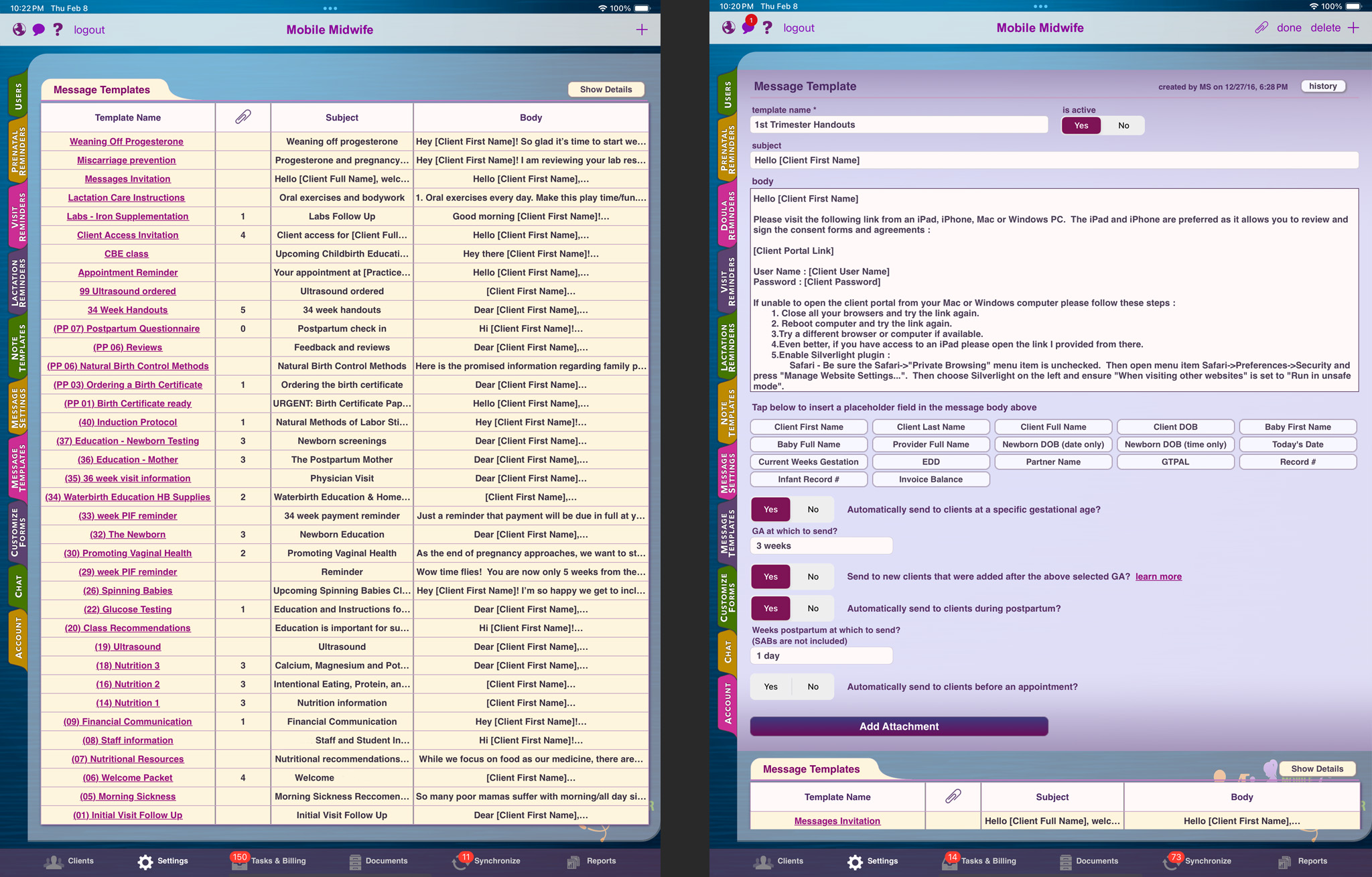Tap Show Details in right window
1372x877 pixels.
pos(1317,768)
